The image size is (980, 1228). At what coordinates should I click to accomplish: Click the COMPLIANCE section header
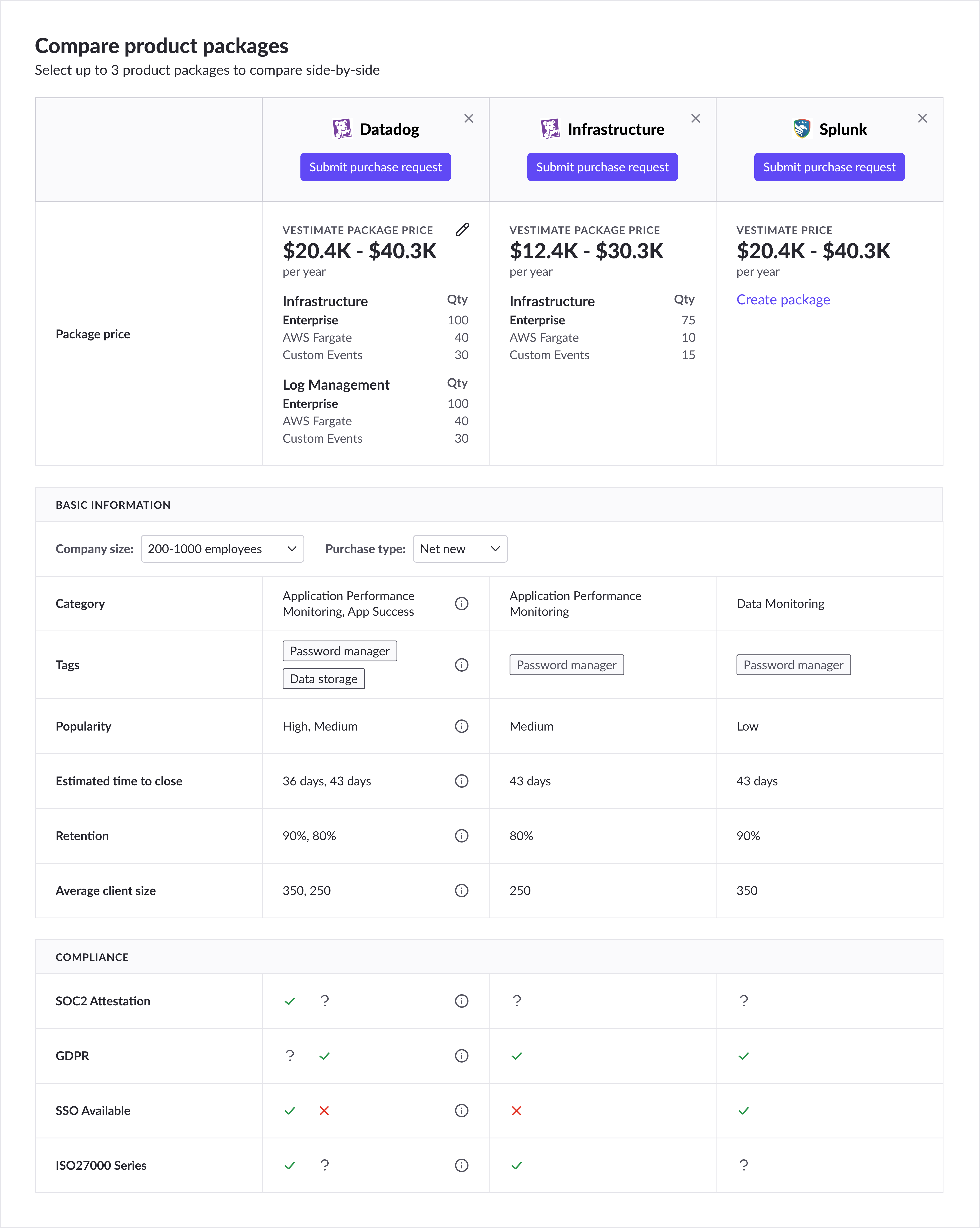tap(92, 958)
